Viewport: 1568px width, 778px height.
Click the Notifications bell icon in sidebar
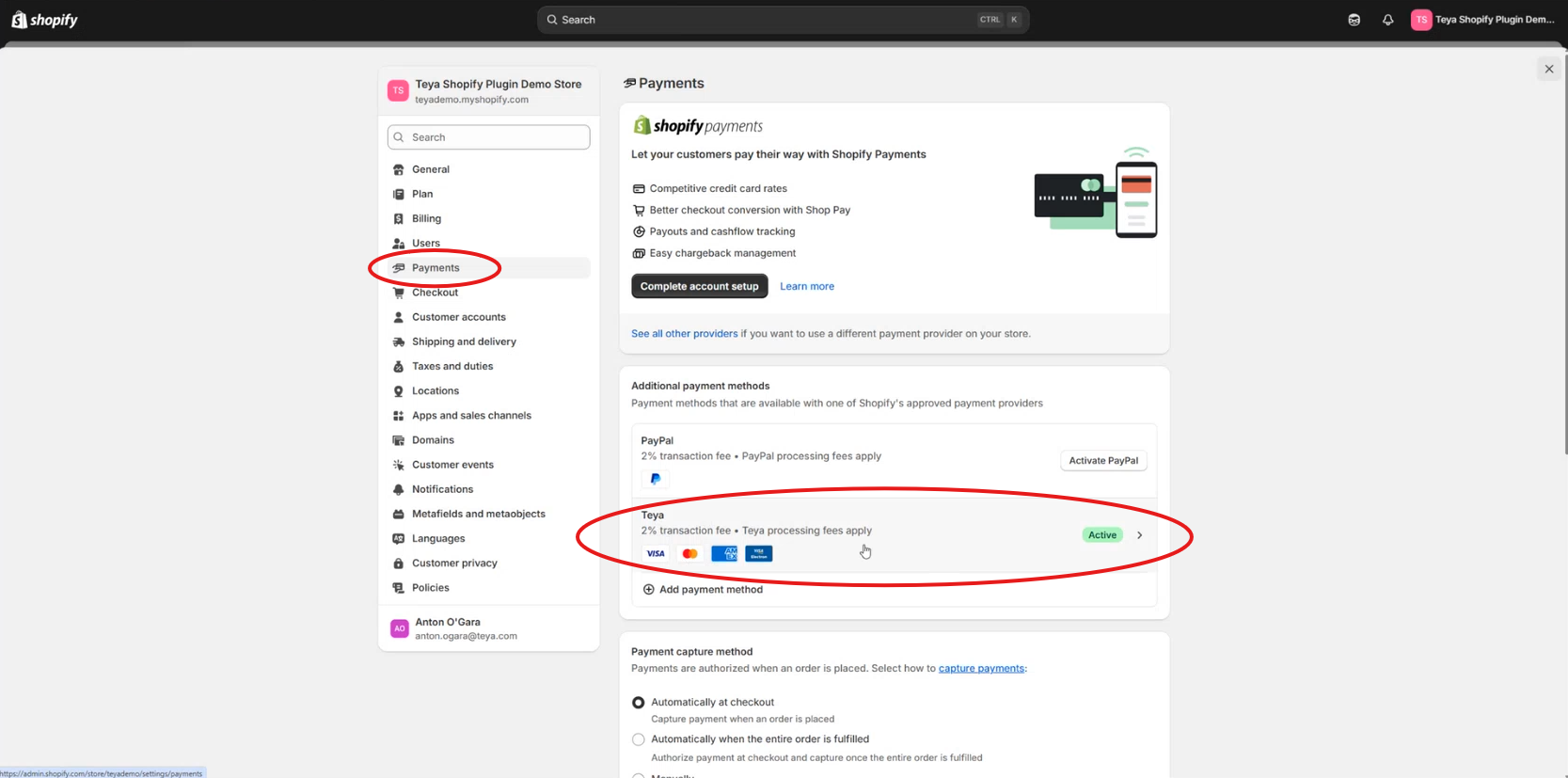[x=399, y=489]
